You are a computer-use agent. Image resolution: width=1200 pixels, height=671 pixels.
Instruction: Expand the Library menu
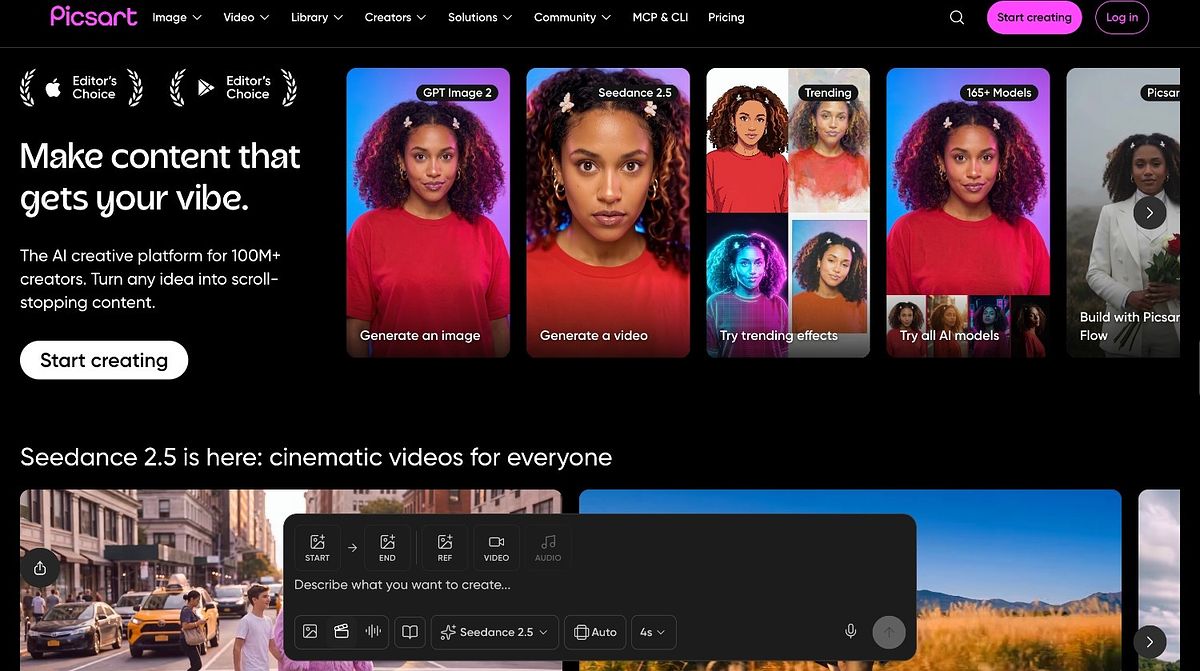[317, 17]
